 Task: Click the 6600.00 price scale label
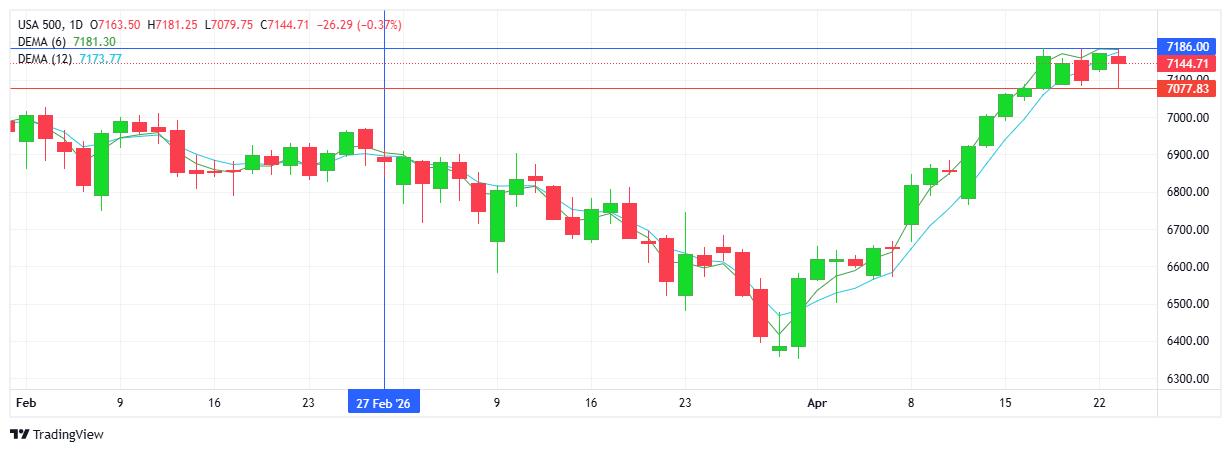tap(1187, 267)
